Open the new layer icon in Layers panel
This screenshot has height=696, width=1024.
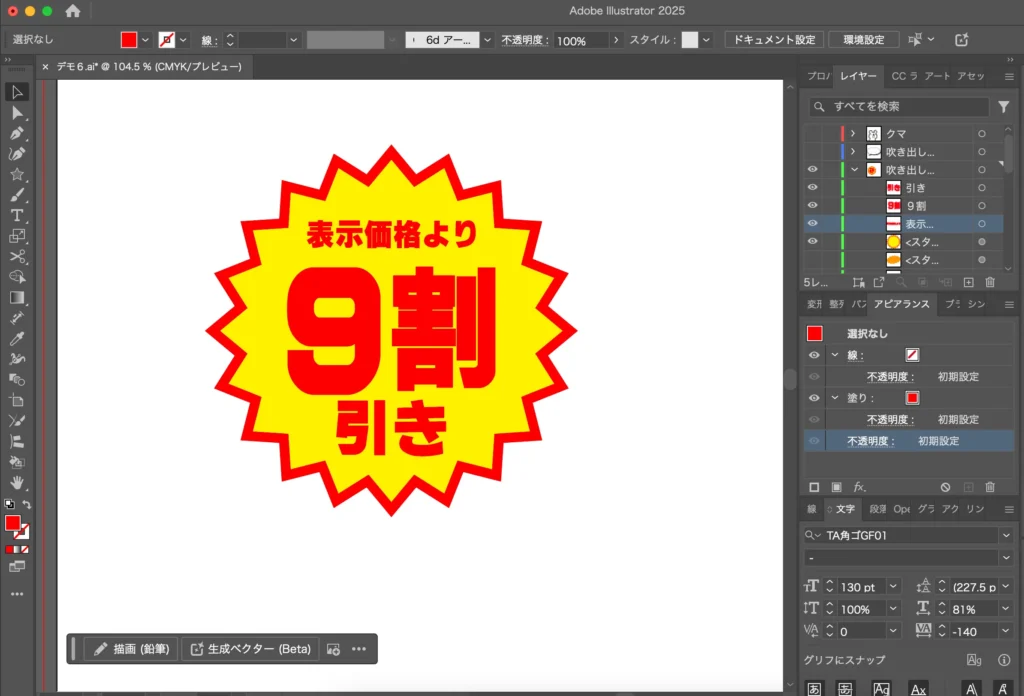pos(968,283)
